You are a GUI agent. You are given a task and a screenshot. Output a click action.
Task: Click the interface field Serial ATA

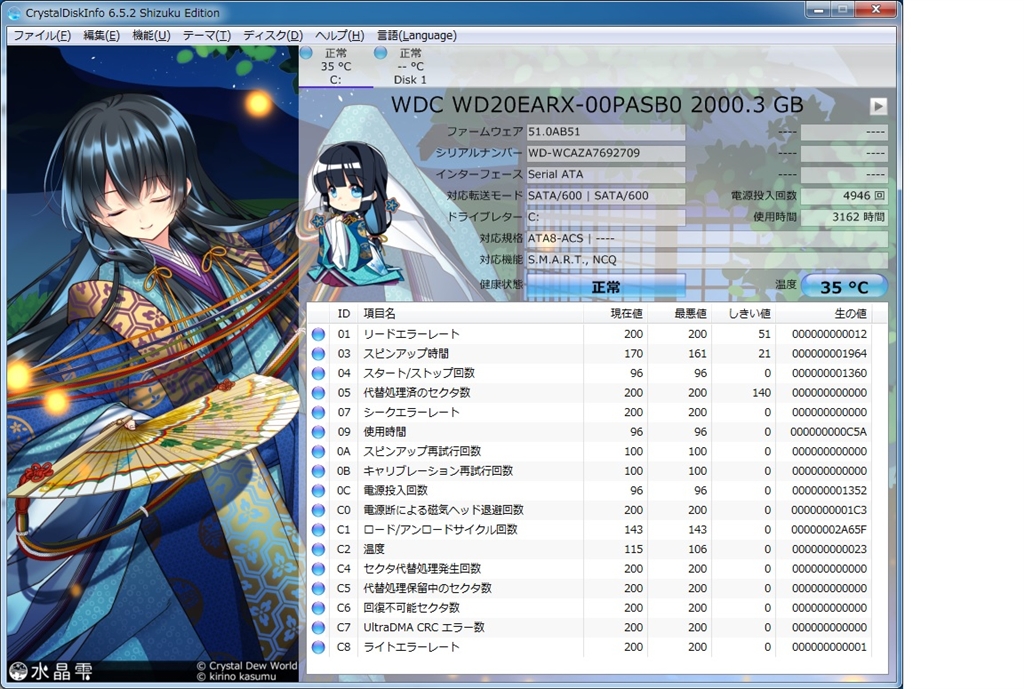tap(605, 174)
